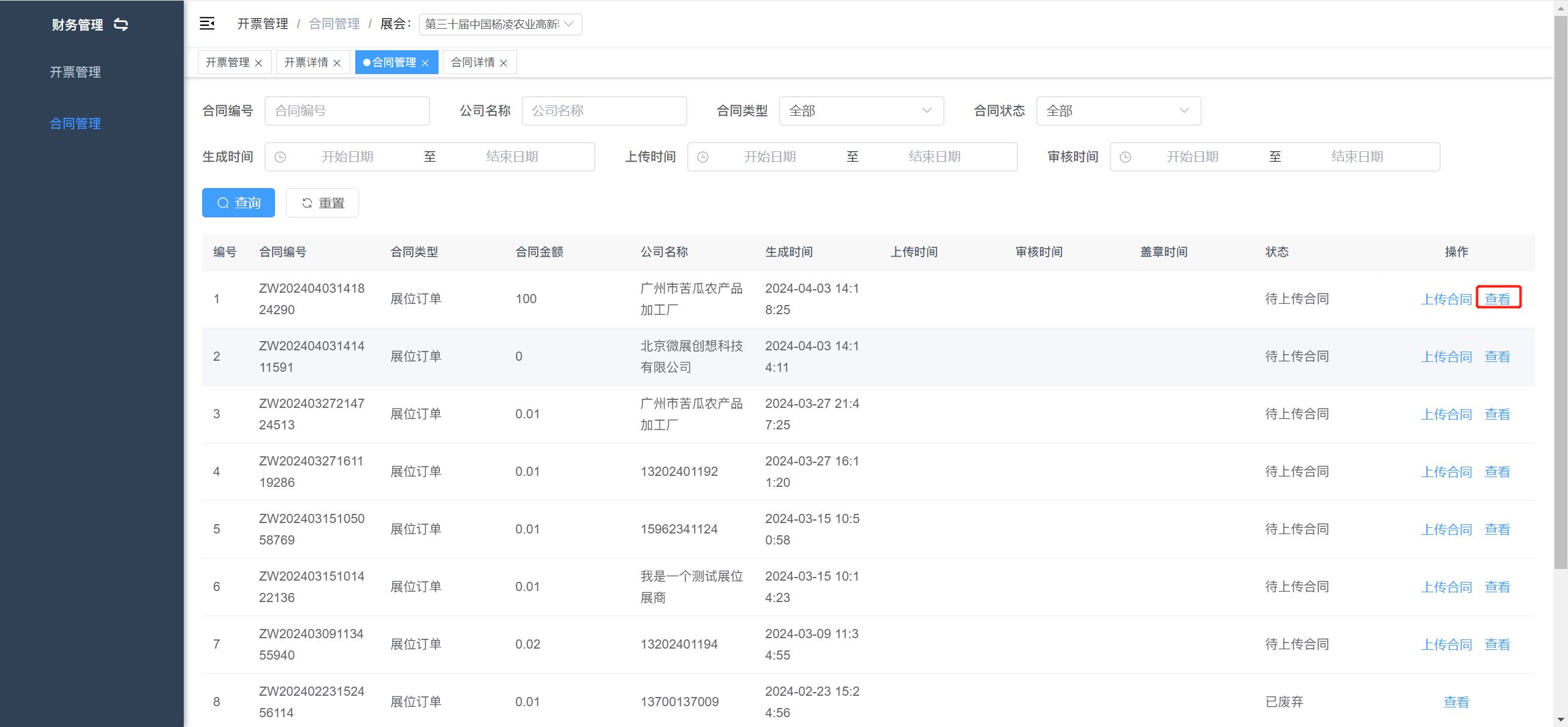The image size is (1568, 727).
Task: Close the 开票管理 tab
Action: point(258,63)
